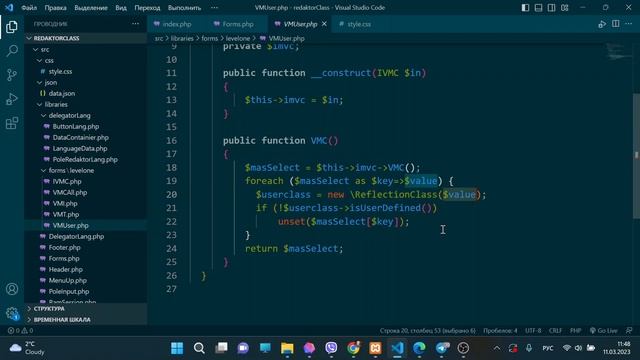Screen dimensions: 640x360
Task: Open the Файл menu
Action: click(29, 8)
